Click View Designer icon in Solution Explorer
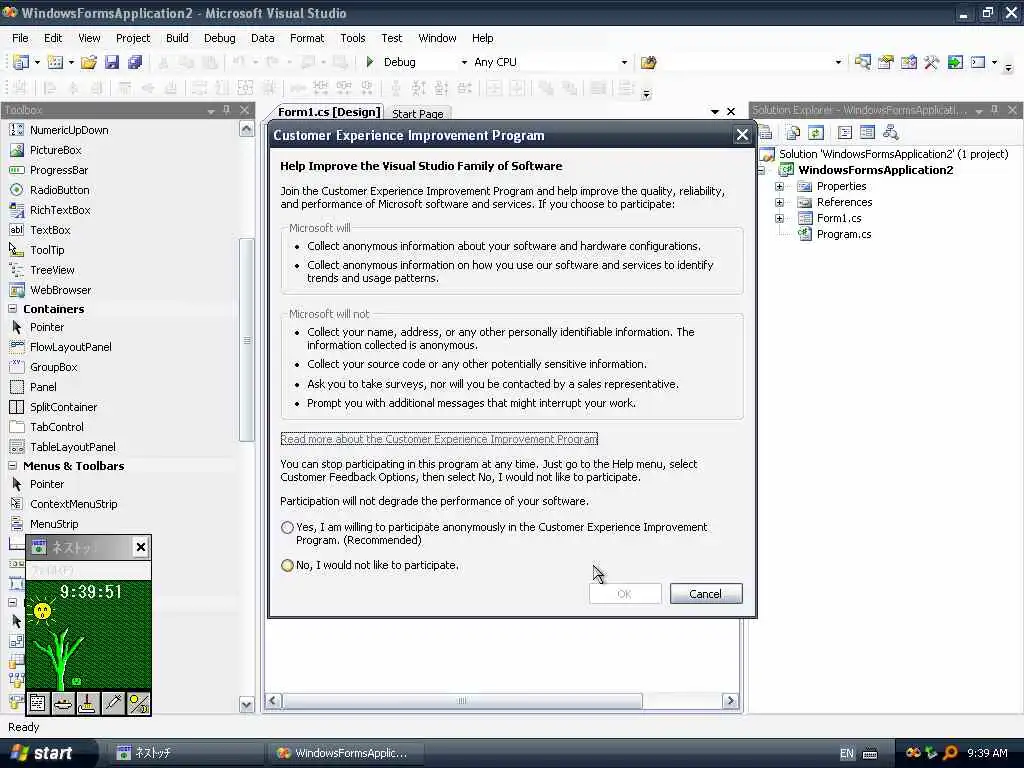Viewport: 1024px width, 768px height. pyautogui.click(x=867, y=133)
